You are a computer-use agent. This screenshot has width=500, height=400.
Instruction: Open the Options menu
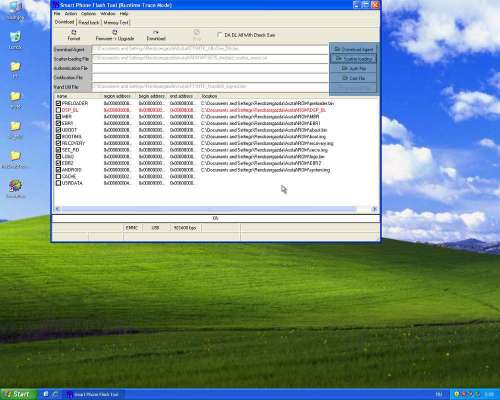[x=89, y=14]
